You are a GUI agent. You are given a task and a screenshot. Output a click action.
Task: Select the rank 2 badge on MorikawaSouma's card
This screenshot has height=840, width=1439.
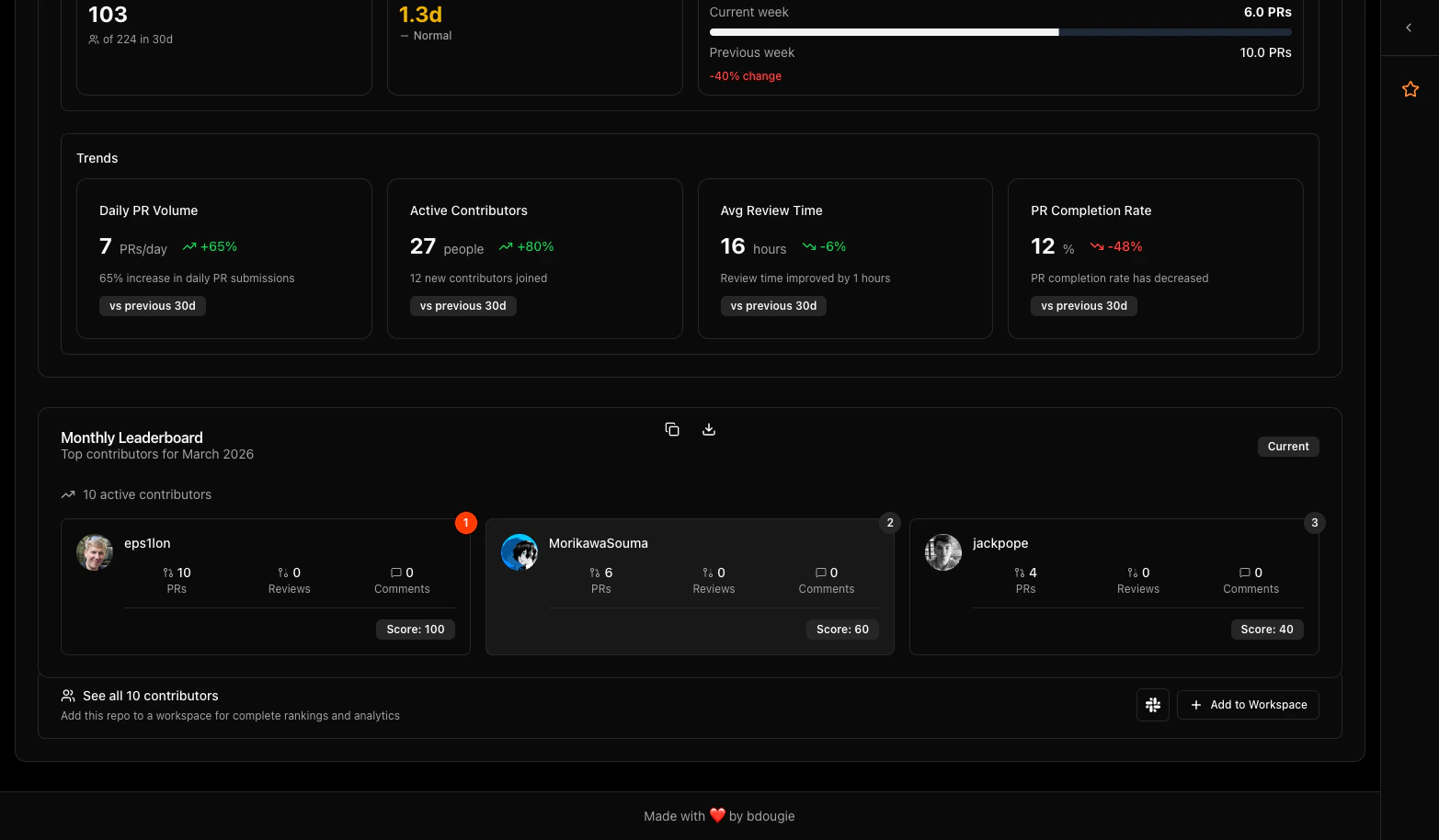point(889,522)
